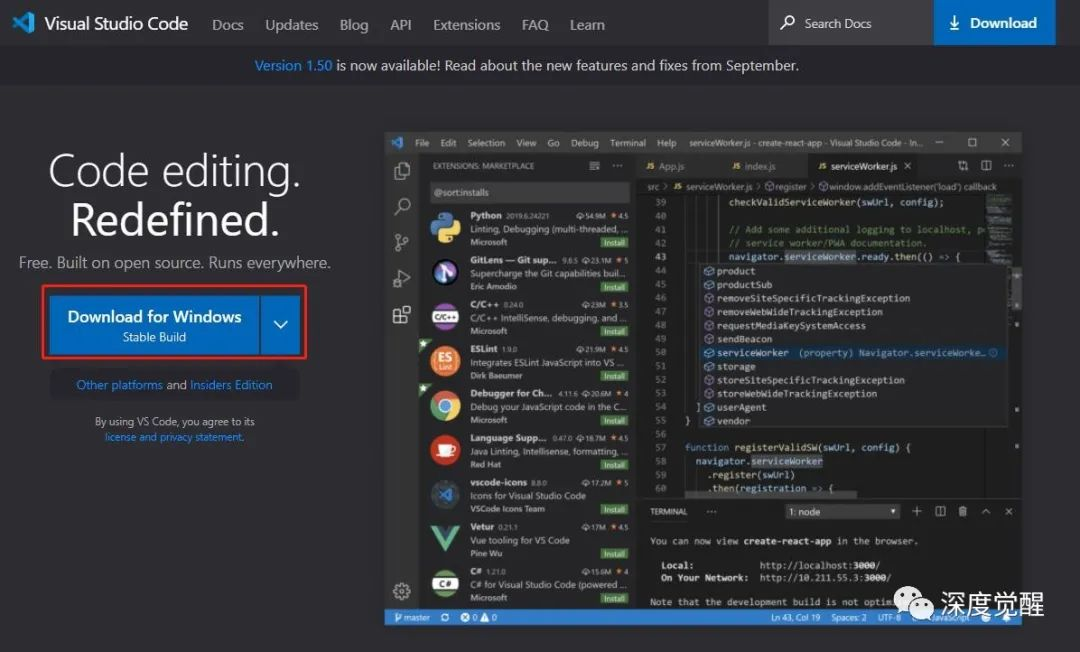Kill the terminal with trash icon

[963, 512]
